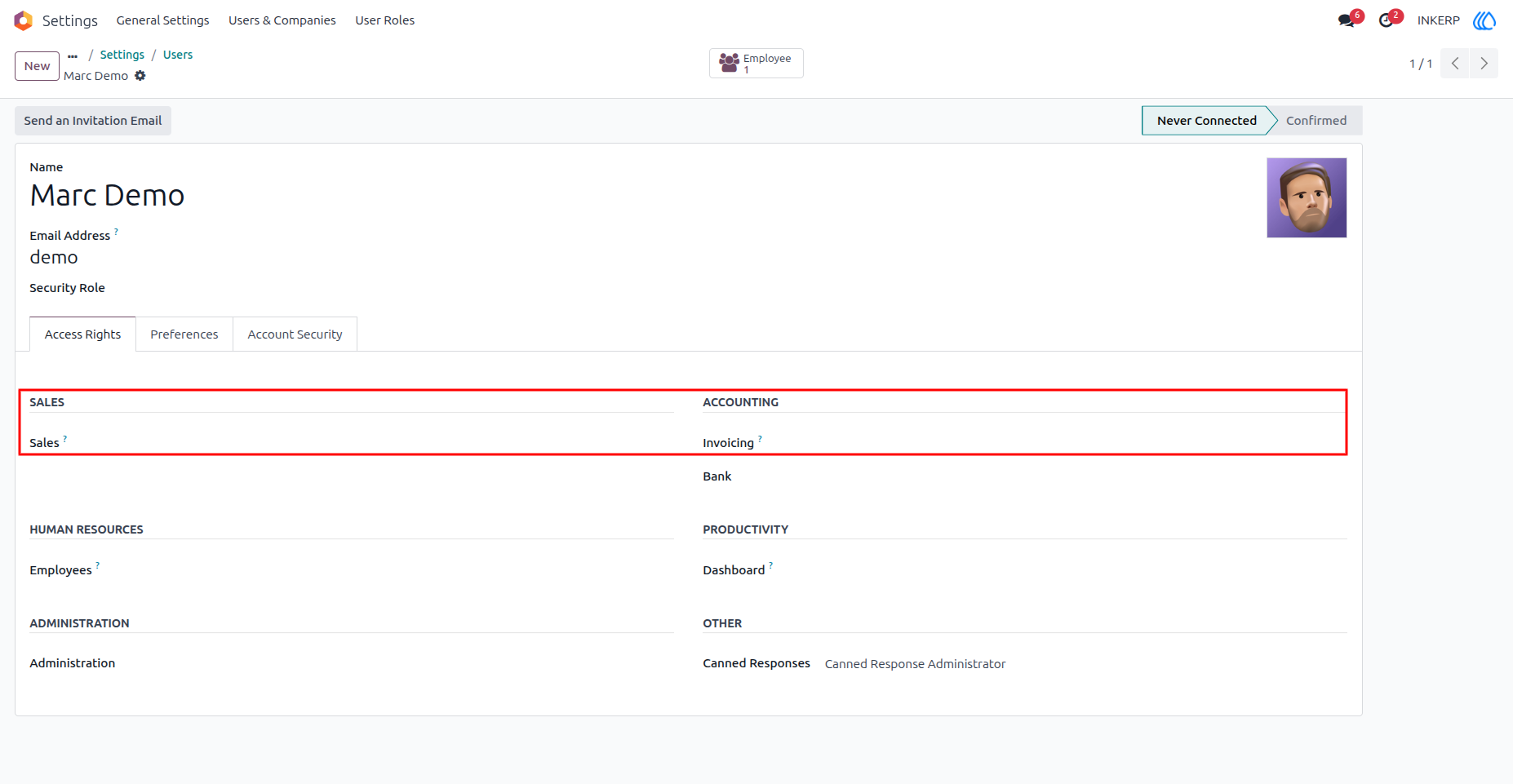1513x784 pixels.
Task: Click the Security Role field
Action: tap(67, 288)
